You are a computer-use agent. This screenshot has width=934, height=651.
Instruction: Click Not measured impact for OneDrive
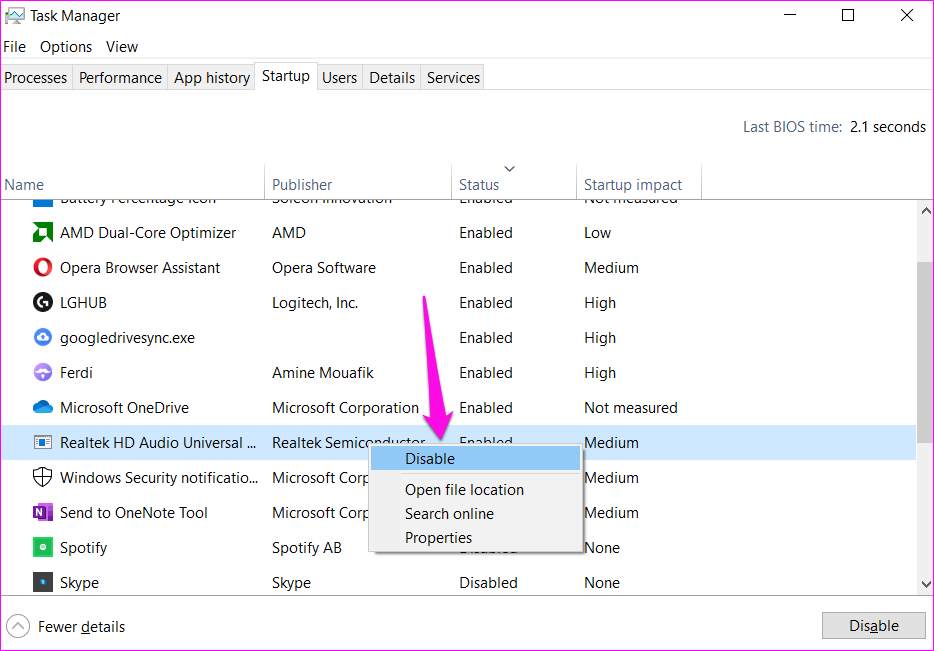point(631,407)
